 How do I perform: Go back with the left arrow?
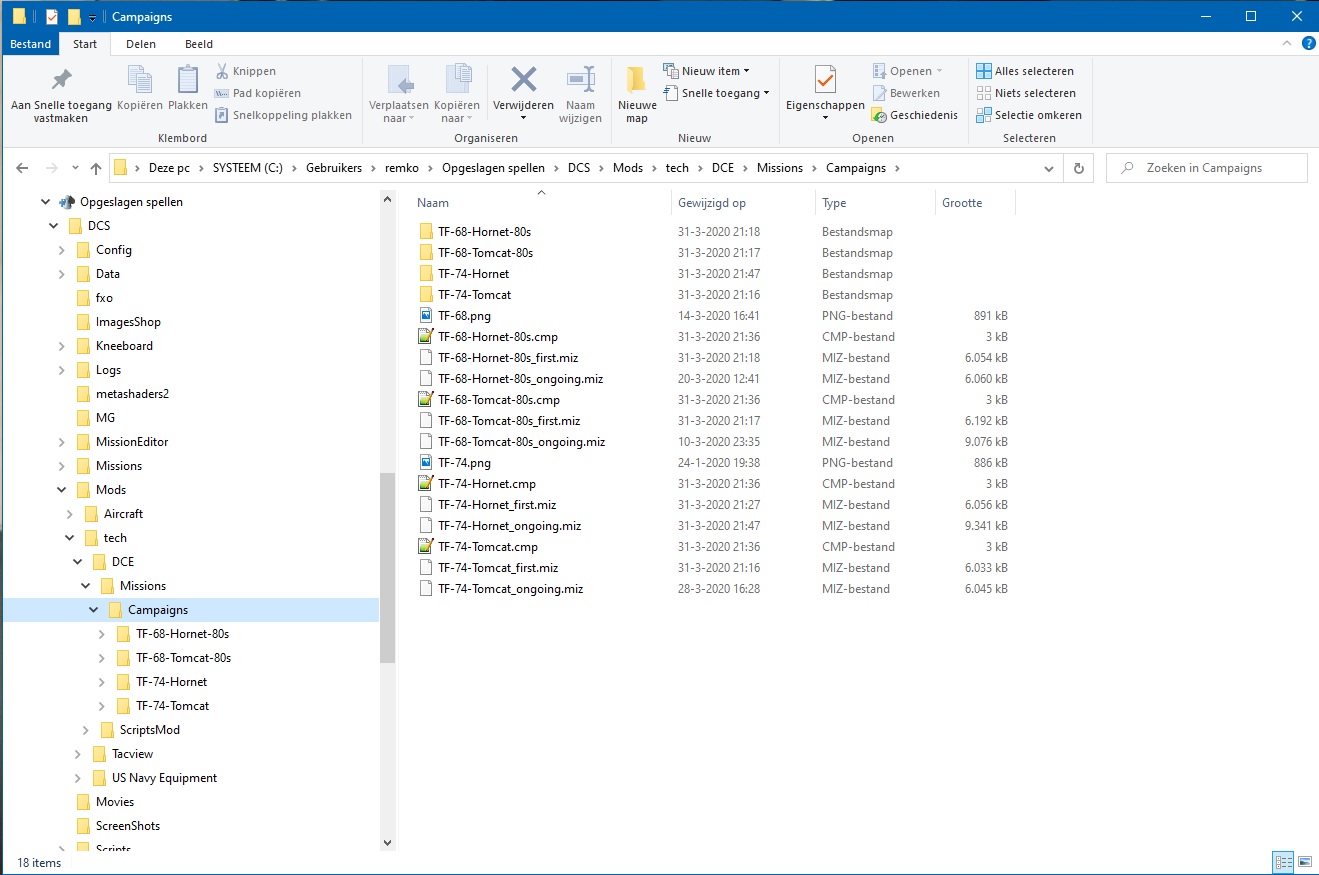(22, 168)
